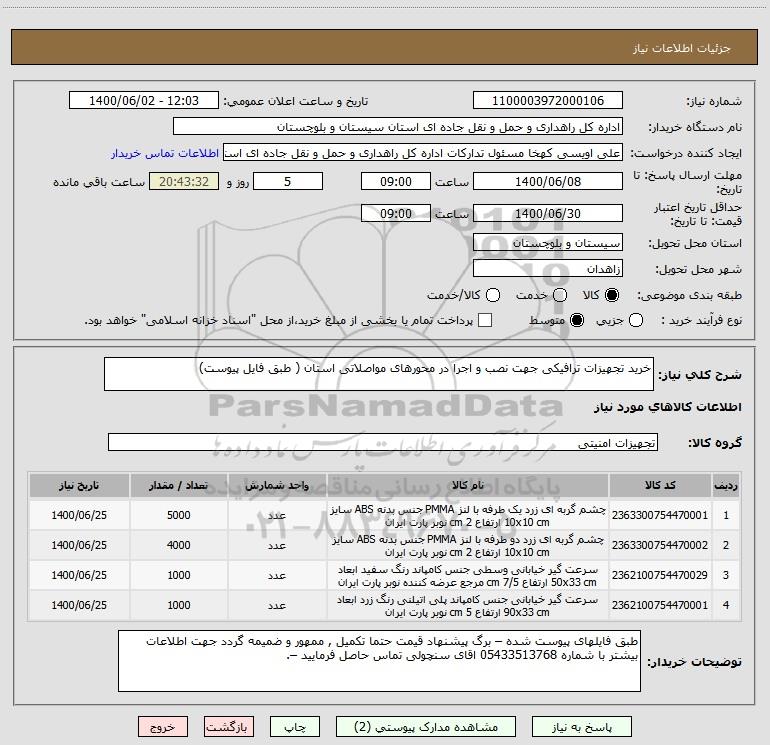Click the price validity date 1400/06/30
Screen dimensions: 770x745
coord(548,214)
